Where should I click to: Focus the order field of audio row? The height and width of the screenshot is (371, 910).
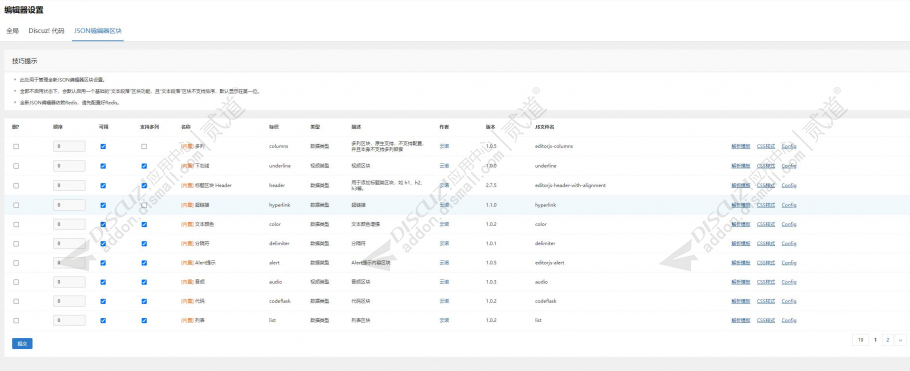tap(69, 282)
